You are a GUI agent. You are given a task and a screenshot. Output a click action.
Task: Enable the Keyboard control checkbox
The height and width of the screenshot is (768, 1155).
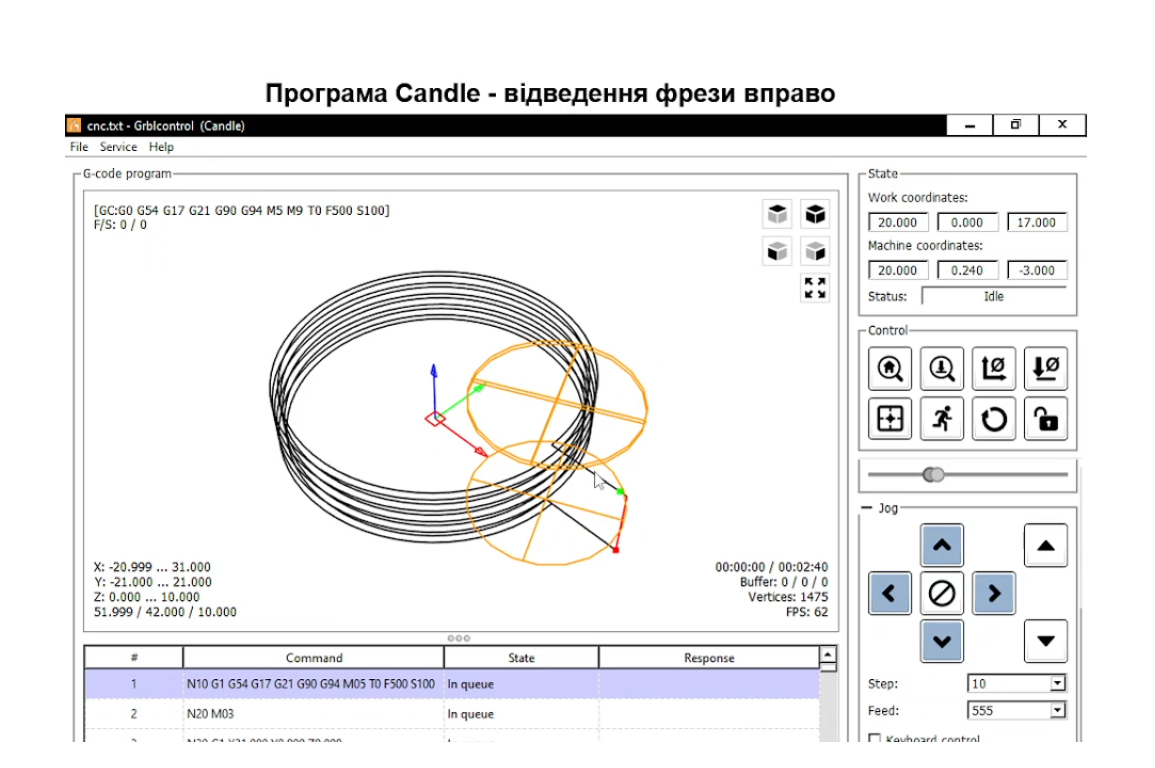pos(875,740)
